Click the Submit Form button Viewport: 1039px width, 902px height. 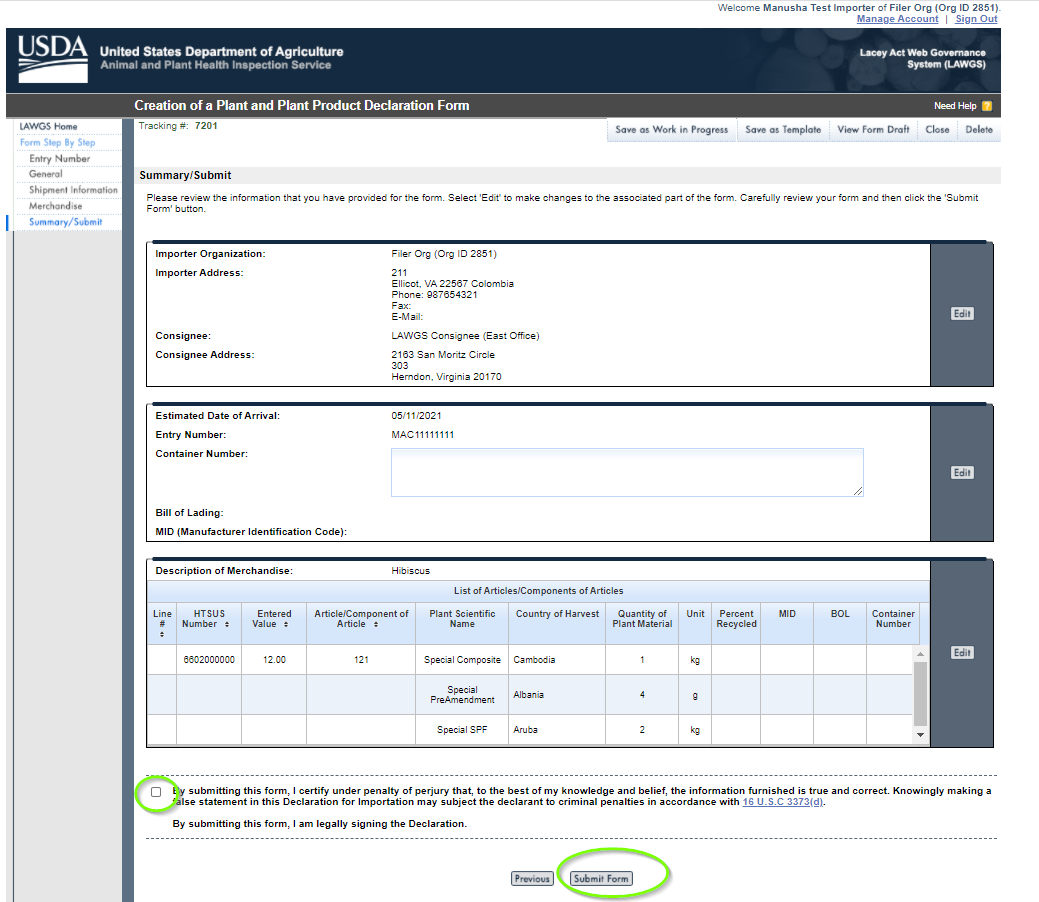[601, 879]
